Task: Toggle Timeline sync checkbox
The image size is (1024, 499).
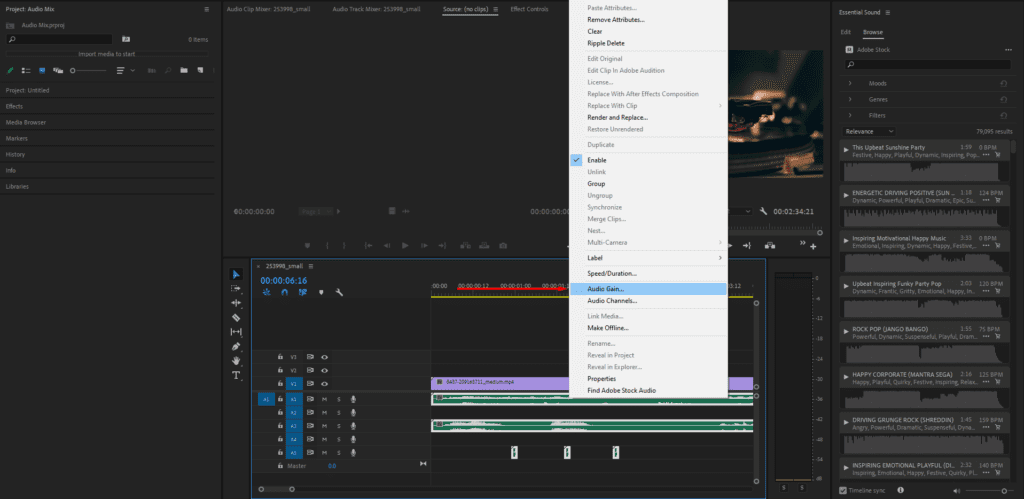Action: 843,490
